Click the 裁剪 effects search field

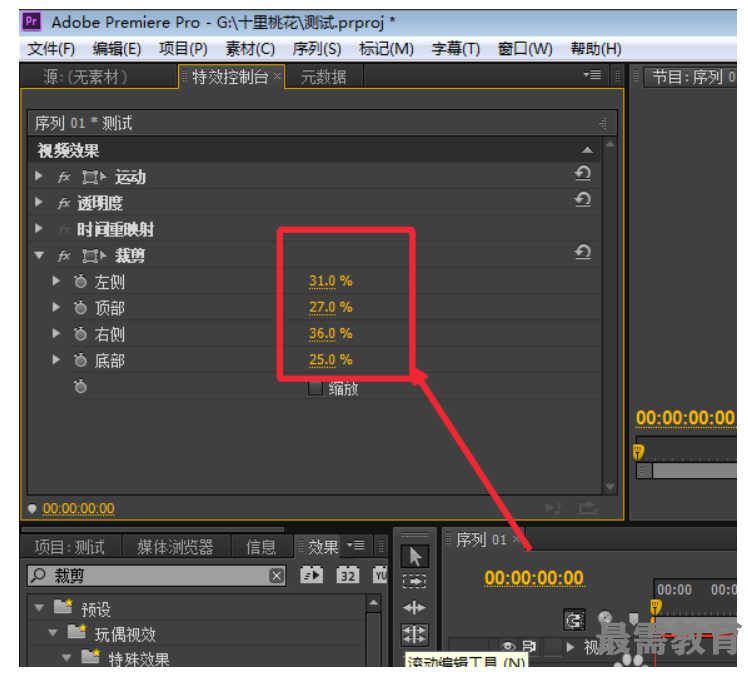pos(156,576)
